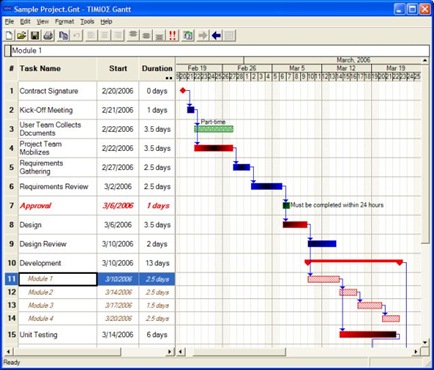The image size is (434, 370).
Task: Click the calendar toolbar icon
Action: pyautogui.click(x=188, y=35)
